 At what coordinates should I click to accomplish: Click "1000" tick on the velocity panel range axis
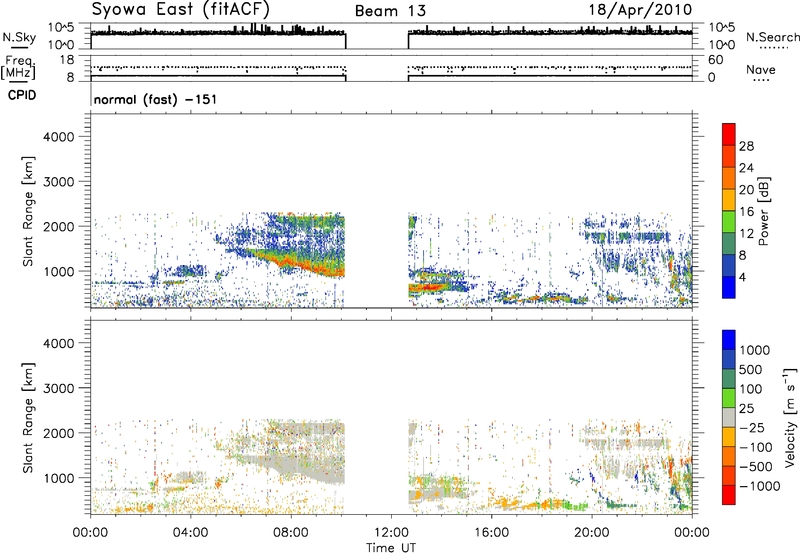[x=59, y=478]
